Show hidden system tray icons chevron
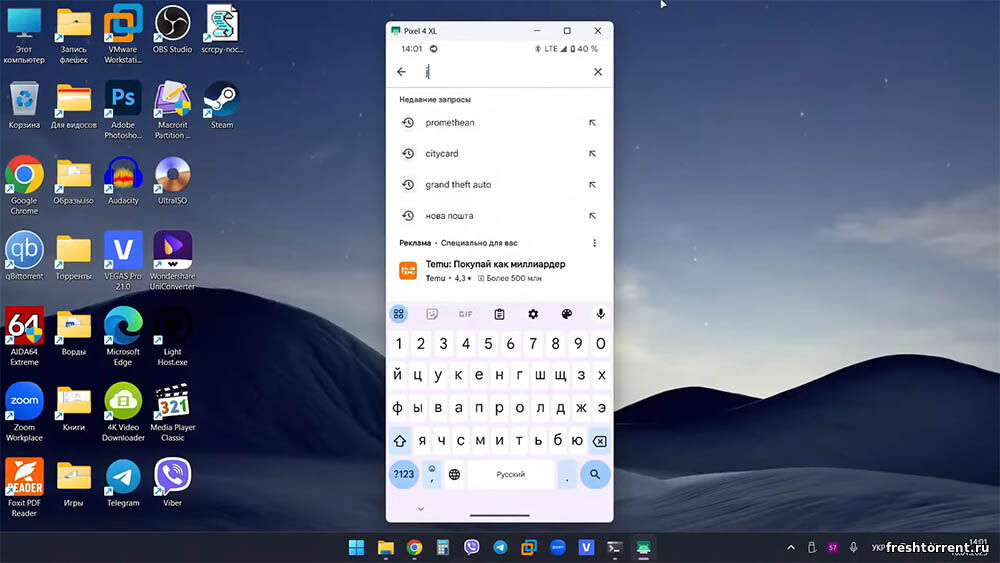1000x563 pixels. click(791, 547)
